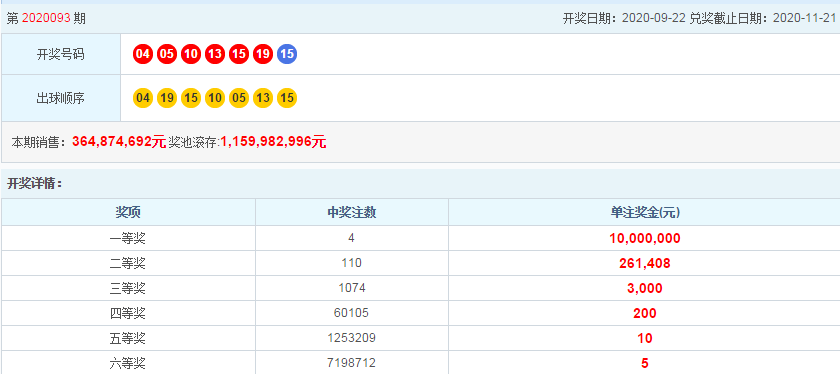Click the claim deadline 2020-11-21
The height and width of the screenshot is (374, 840).
[x=804, y=19]
